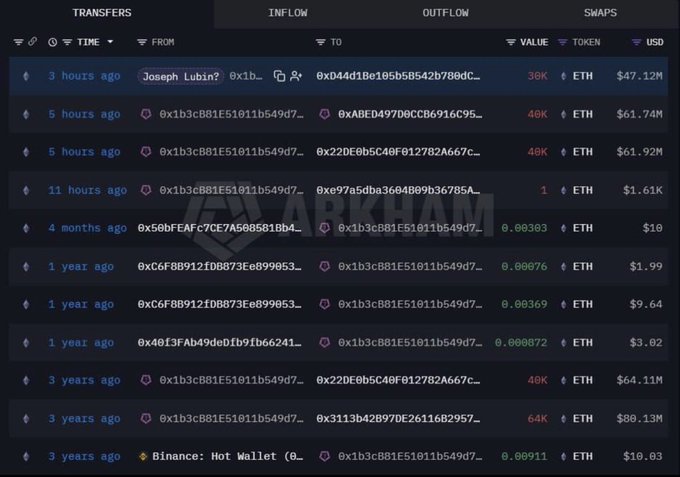
Task: Click the Joseph Lubin? entity label
Action: coord(181,76)
